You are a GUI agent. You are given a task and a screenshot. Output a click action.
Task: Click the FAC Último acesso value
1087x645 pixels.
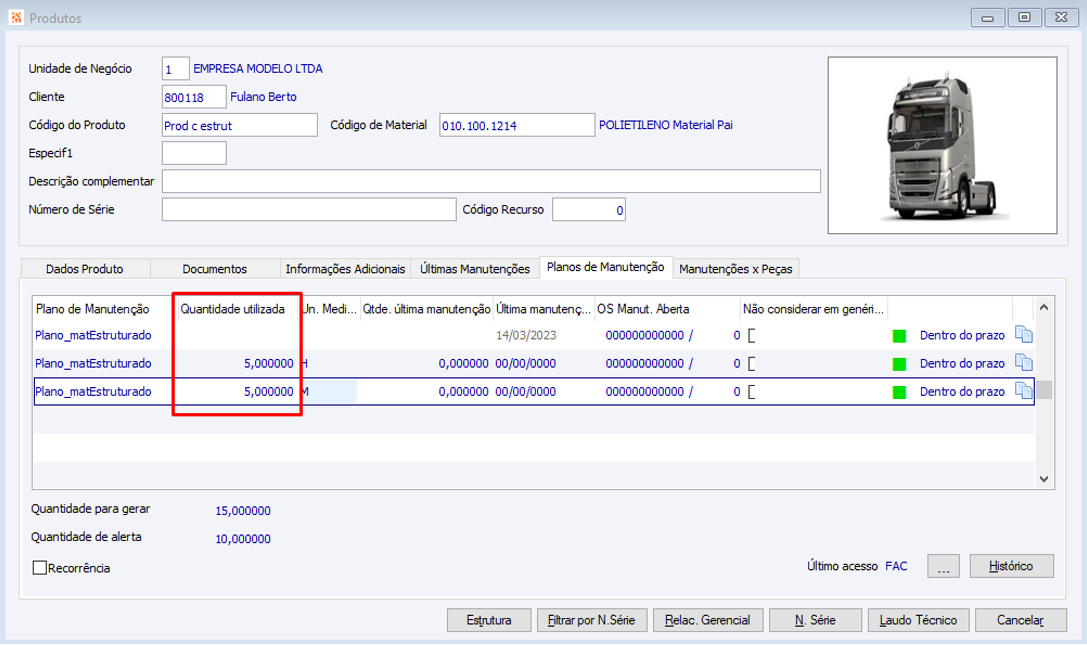point(896,566)
